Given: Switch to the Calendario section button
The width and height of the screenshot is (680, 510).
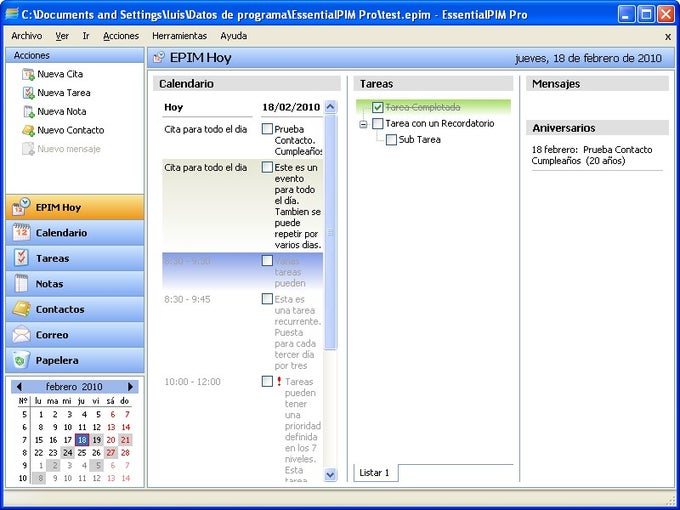Looking at the screenshot, I should [x=75, y=232].
